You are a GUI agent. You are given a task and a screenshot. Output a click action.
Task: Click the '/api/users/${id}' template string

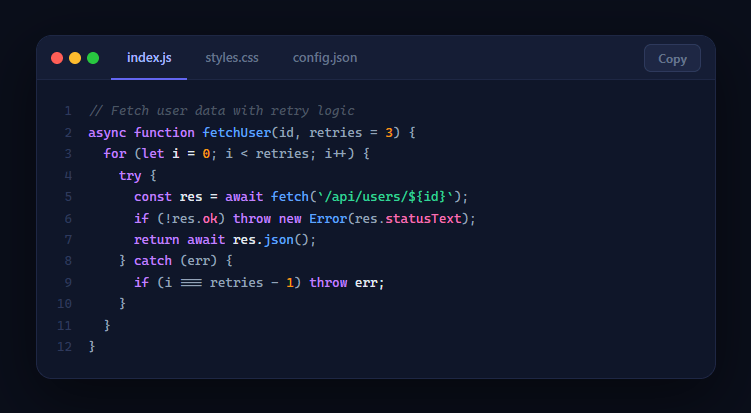click(386, 197)
